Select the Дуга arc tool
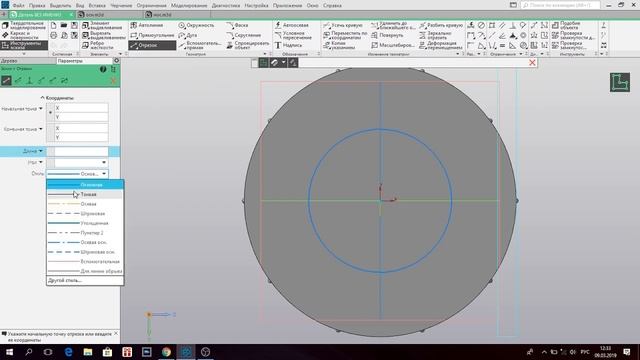The width and height of the screenshot is (640, 360). click(188, 36)
